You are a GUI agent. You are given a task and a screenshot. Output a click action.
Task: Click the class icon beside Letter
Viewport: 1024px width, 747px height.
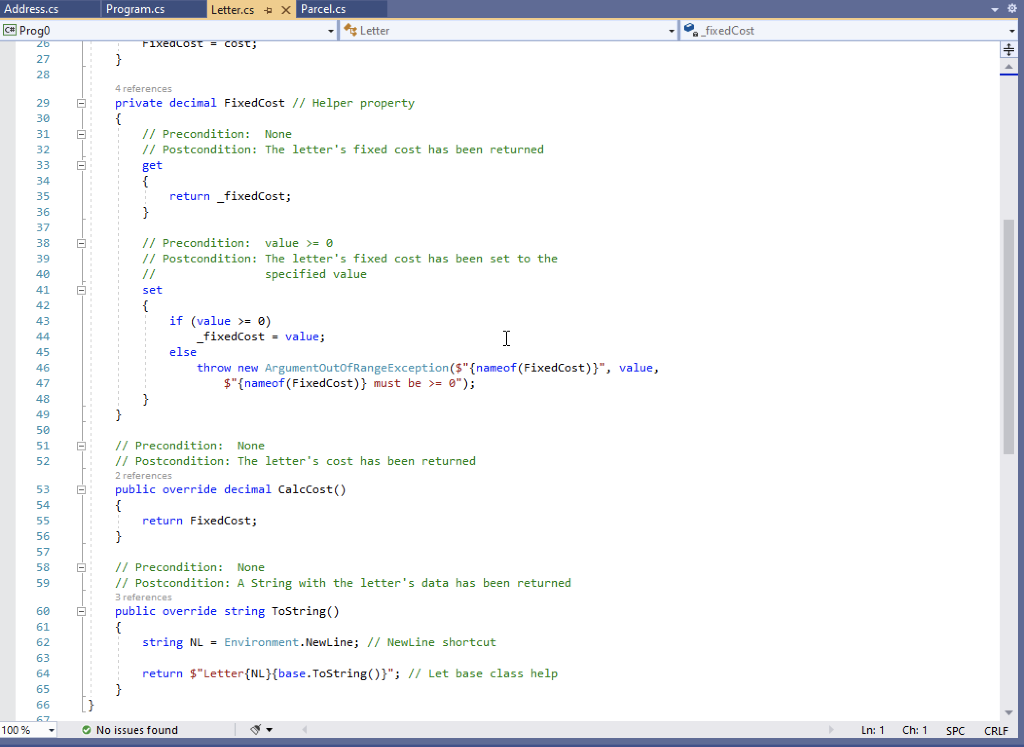350,30
